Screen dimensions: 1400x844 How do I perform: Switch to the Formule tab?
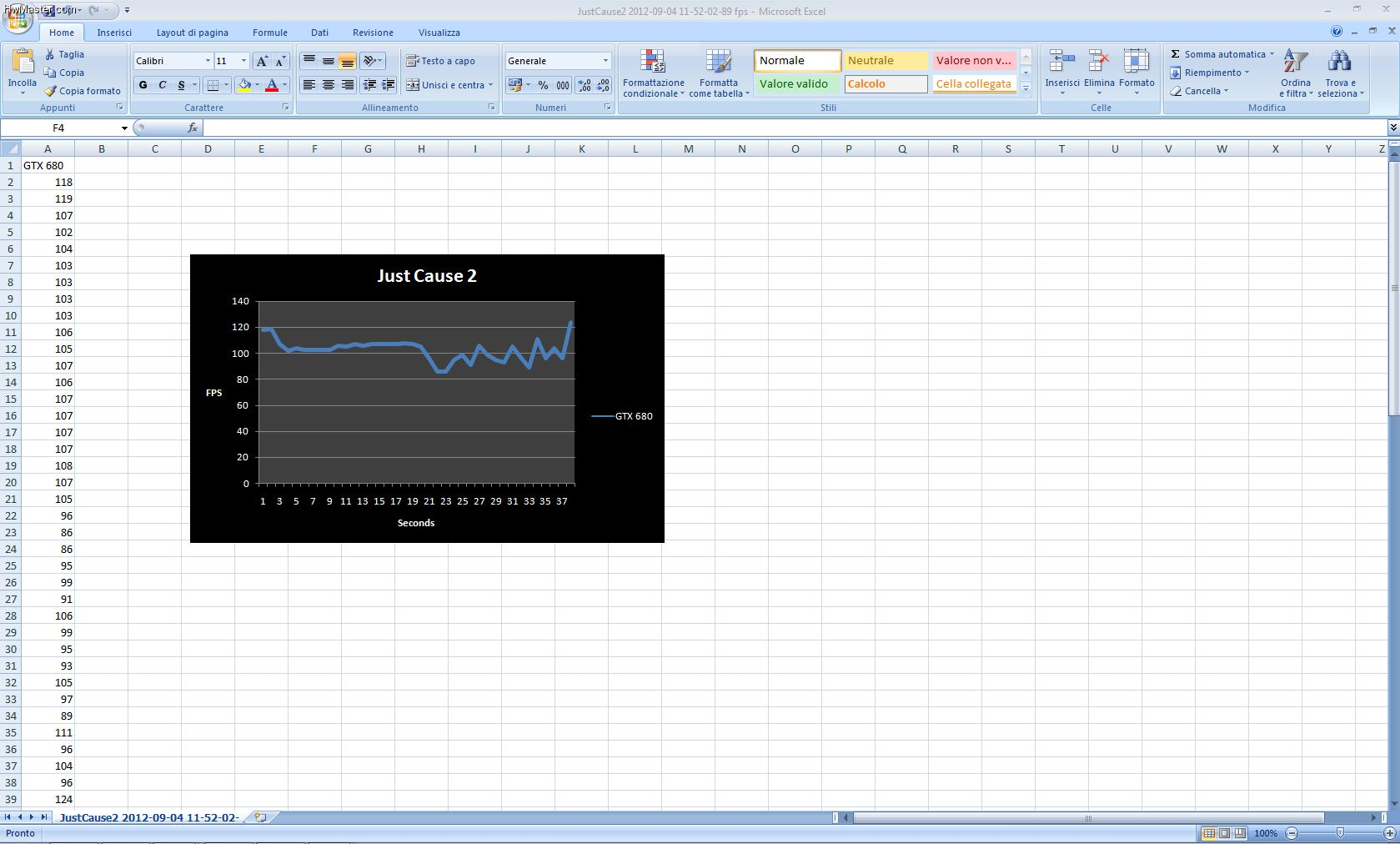[270, 33]
